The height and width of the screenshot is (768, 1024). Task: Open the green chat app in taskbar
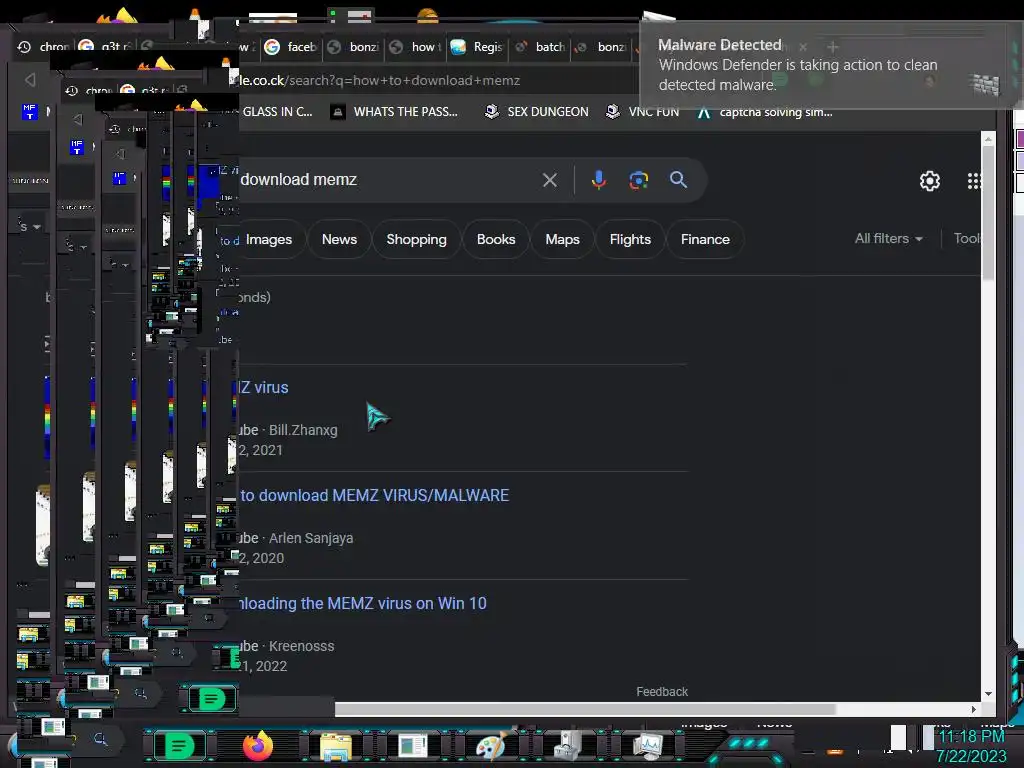(x=179, y=745)
